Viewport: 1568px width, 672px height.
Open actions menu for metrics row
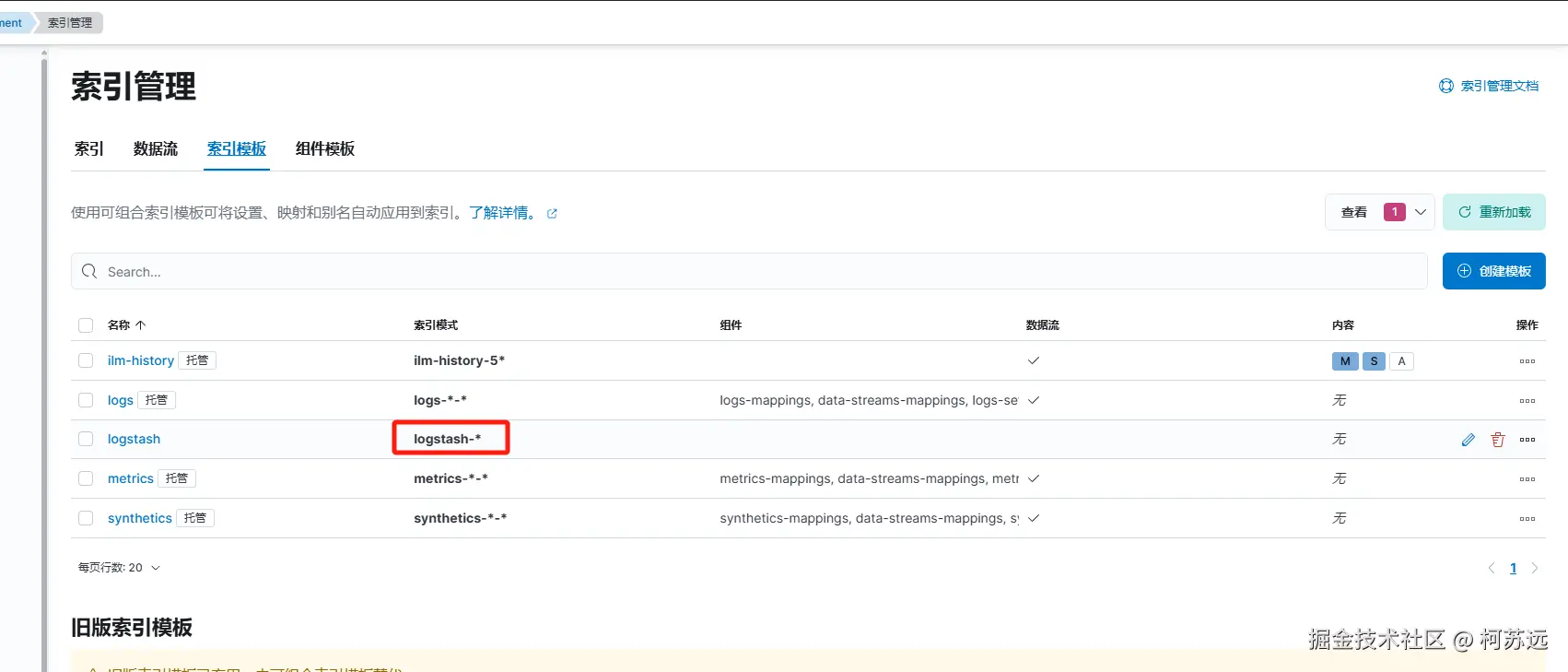coord(1527,479)
